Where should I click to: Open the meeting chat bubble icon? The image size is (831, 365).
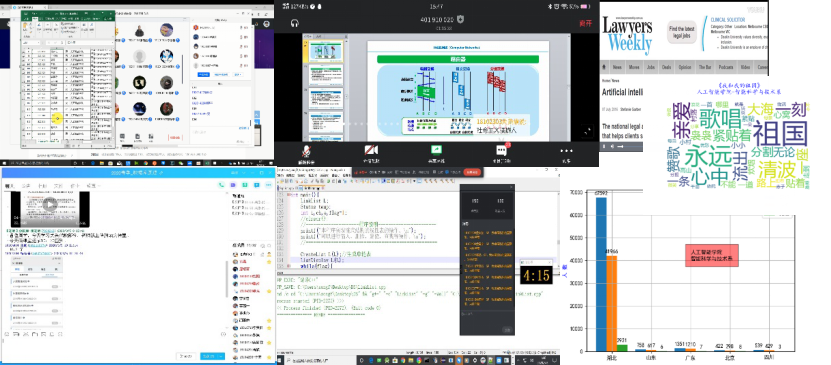pyautogui.click(x=501, y=150)
